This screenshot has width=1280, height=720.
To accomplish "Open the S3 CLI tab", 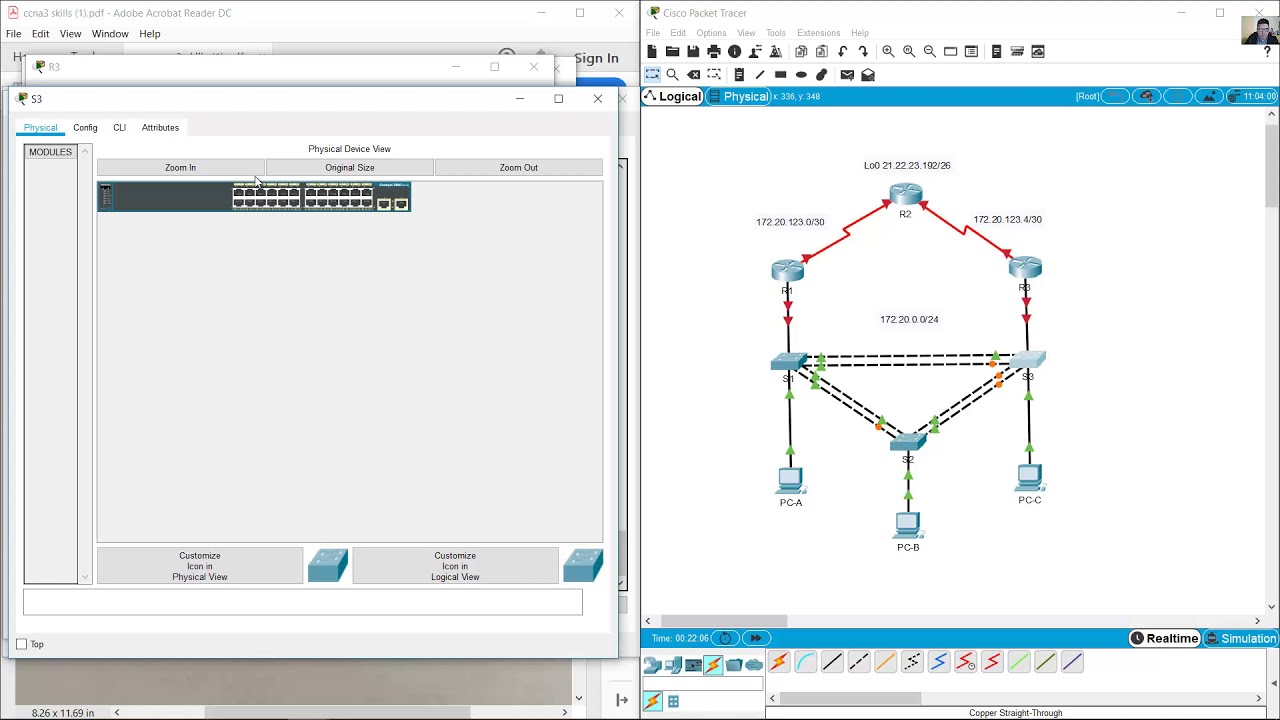I will tap(119, 128).
